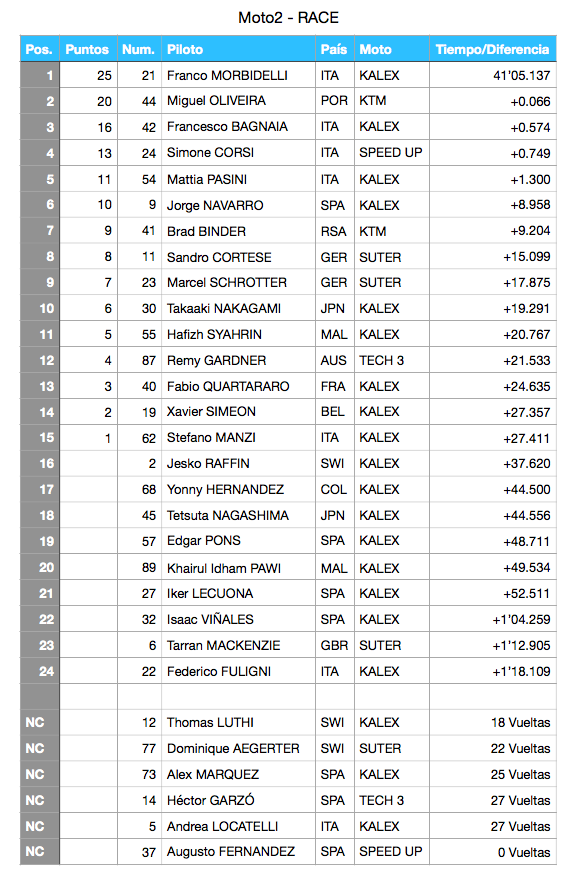580x884 pixels.
Task: Click the Puntos column header
Action: 88,49
